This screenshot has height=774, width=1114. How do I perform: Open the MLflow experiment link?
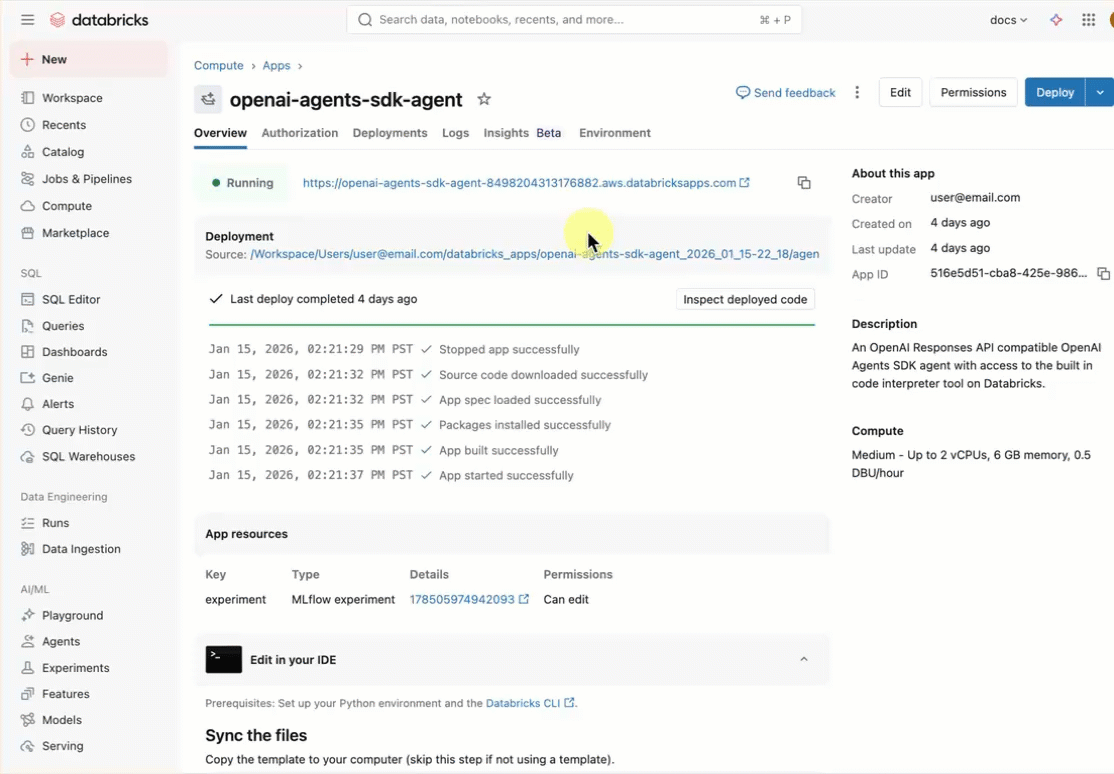point(463,599)
